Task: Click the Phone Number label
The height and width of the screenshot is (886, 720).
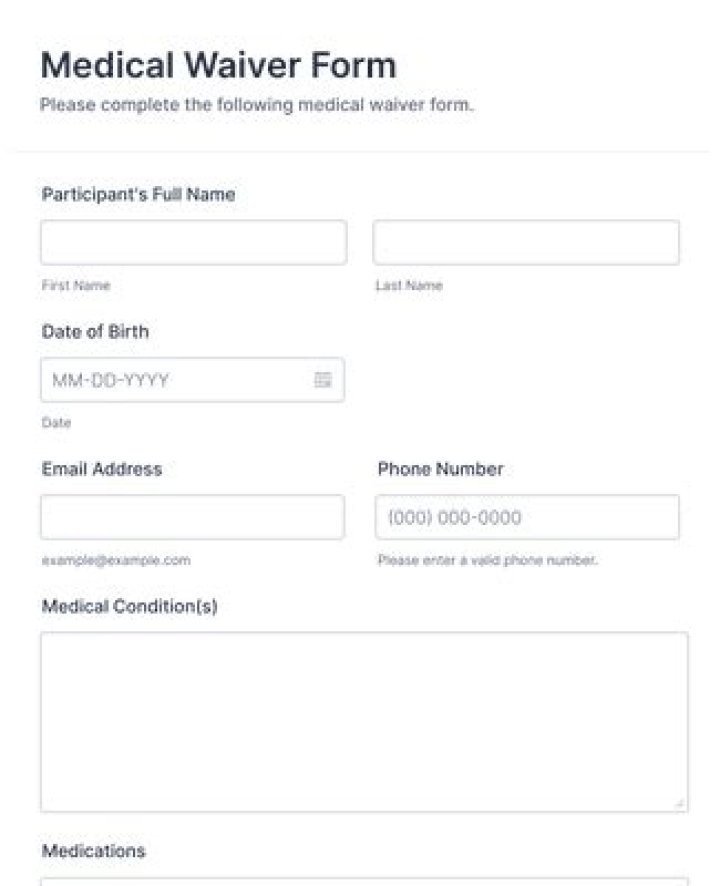Action: click(x=440, y=469)
